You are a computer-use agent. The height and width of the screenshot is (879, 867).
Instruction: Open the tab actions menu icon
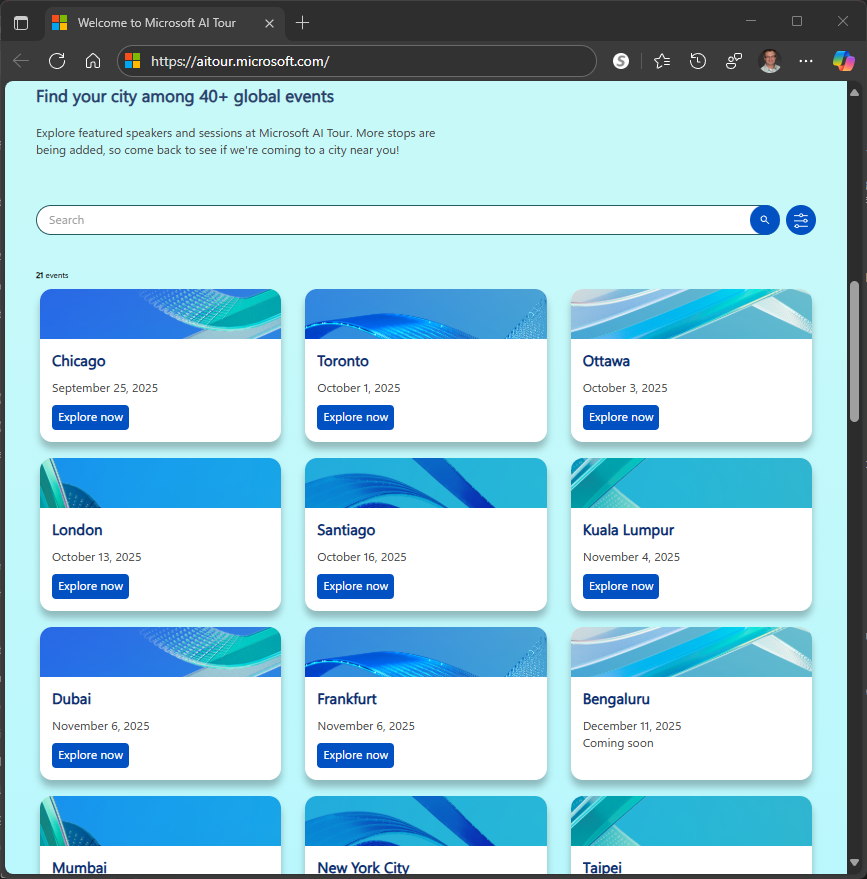click(x=21, y=23)
